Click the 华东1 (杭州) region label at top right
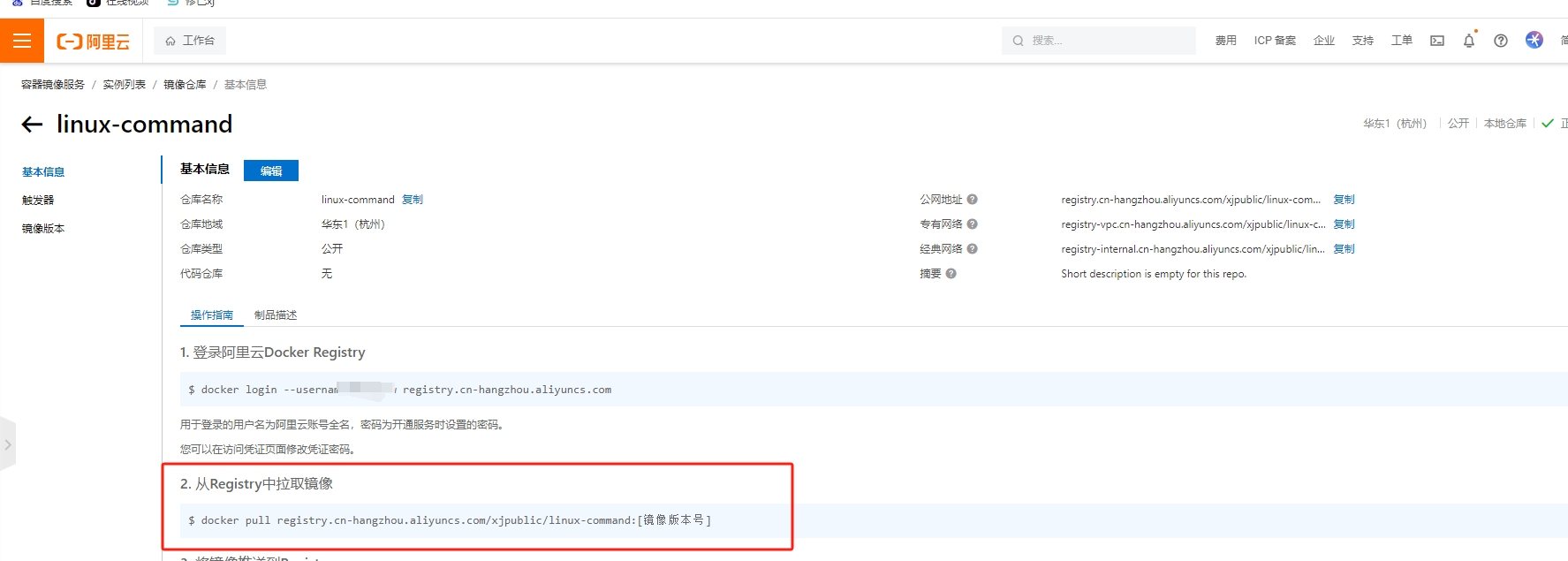1568x561 pixels. (1395, 124)
